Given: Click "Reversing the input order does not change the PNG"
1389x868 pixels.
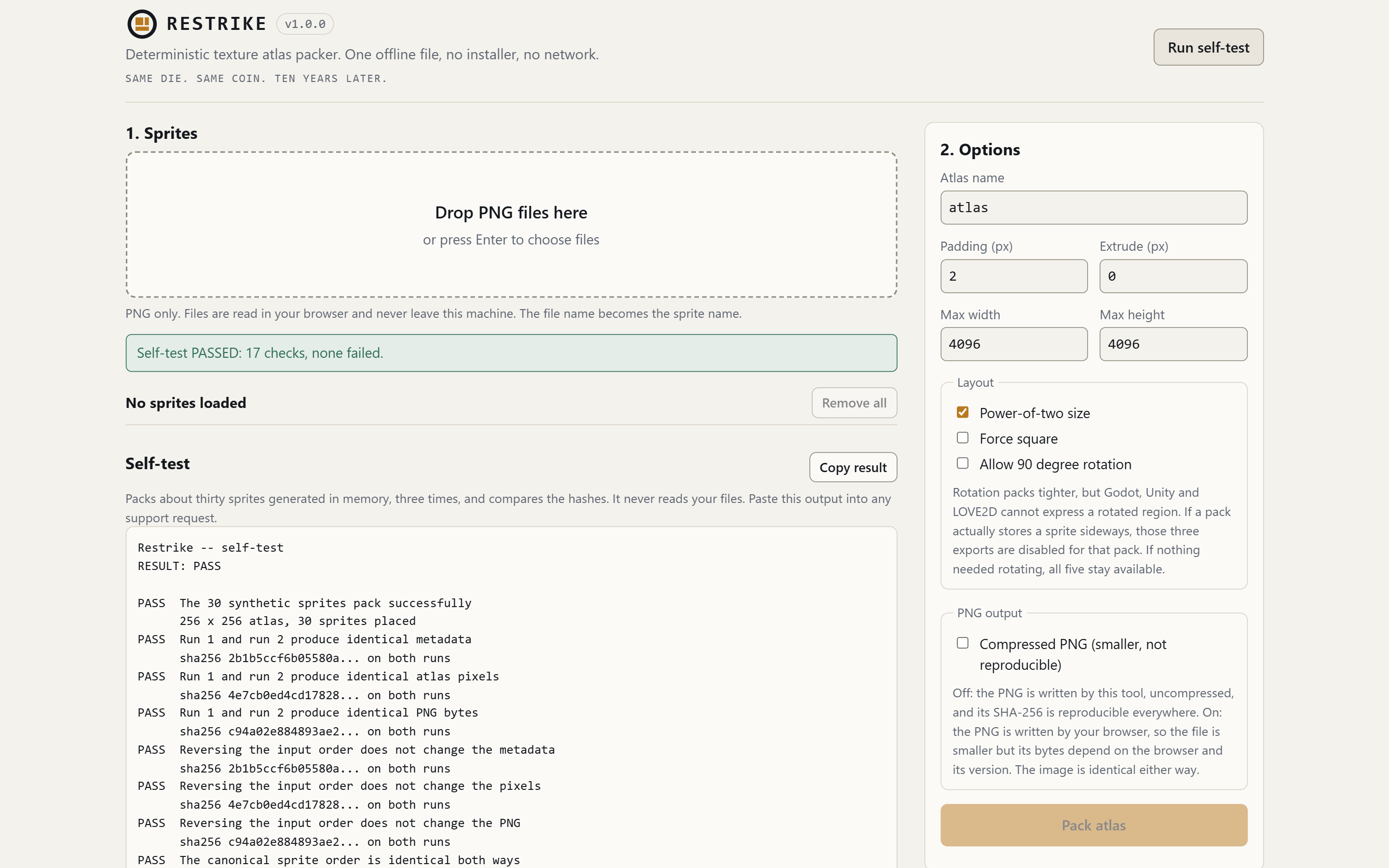Looking at the screenshot, I should click(350, 823).
